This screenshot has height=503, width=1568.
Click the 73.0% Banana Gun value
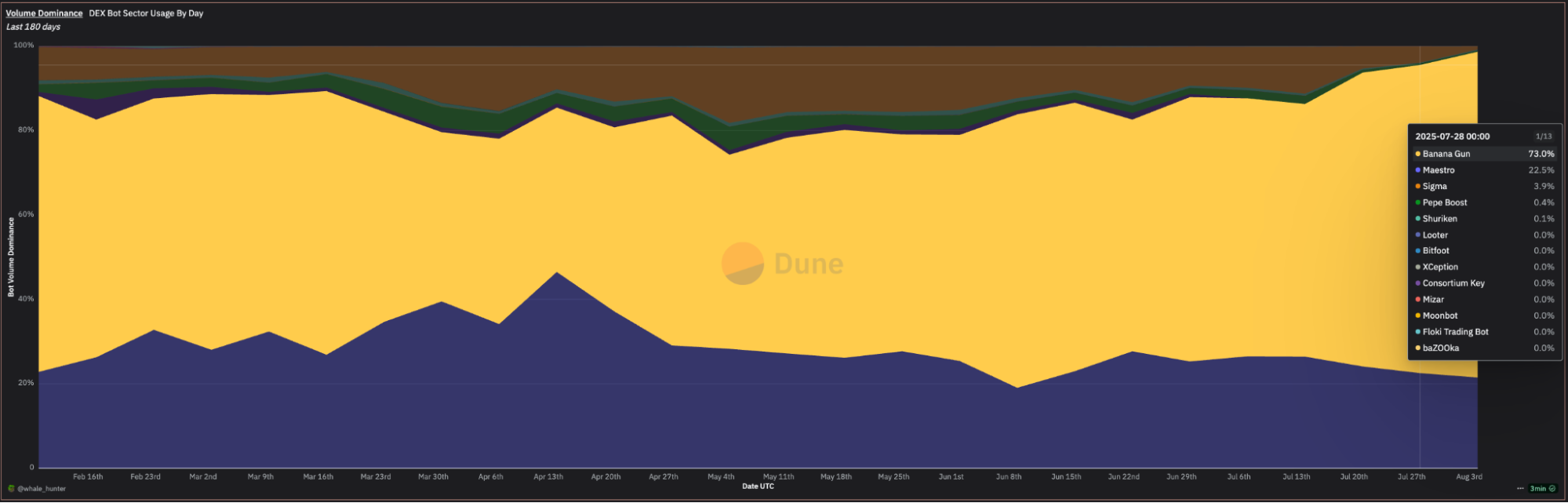[1541, 154]
